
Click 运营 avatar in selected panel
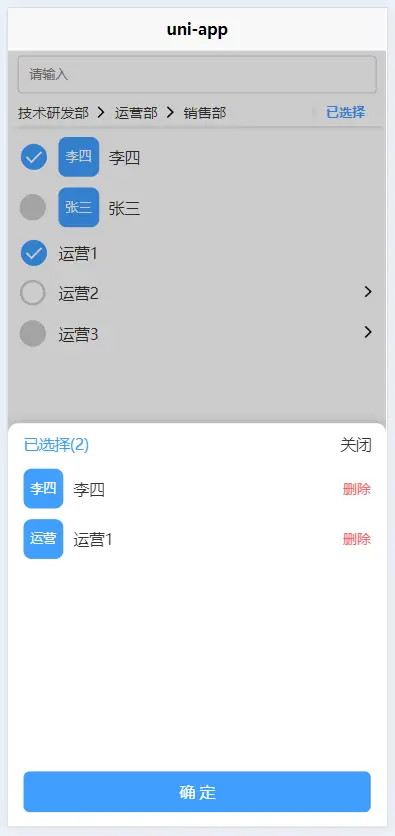[43, 539]
